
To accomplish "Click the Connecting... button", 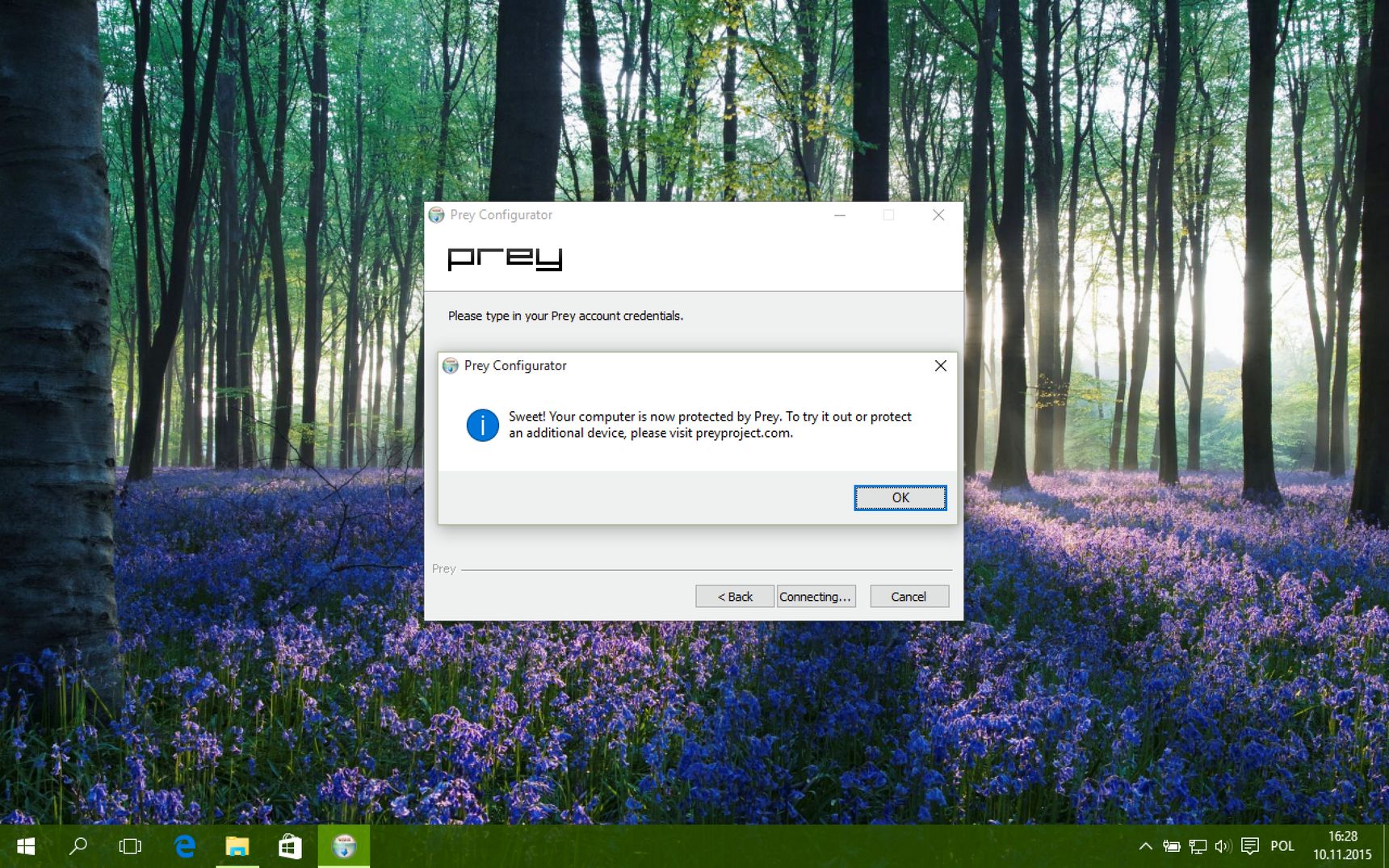I will (x=816, y=597).
